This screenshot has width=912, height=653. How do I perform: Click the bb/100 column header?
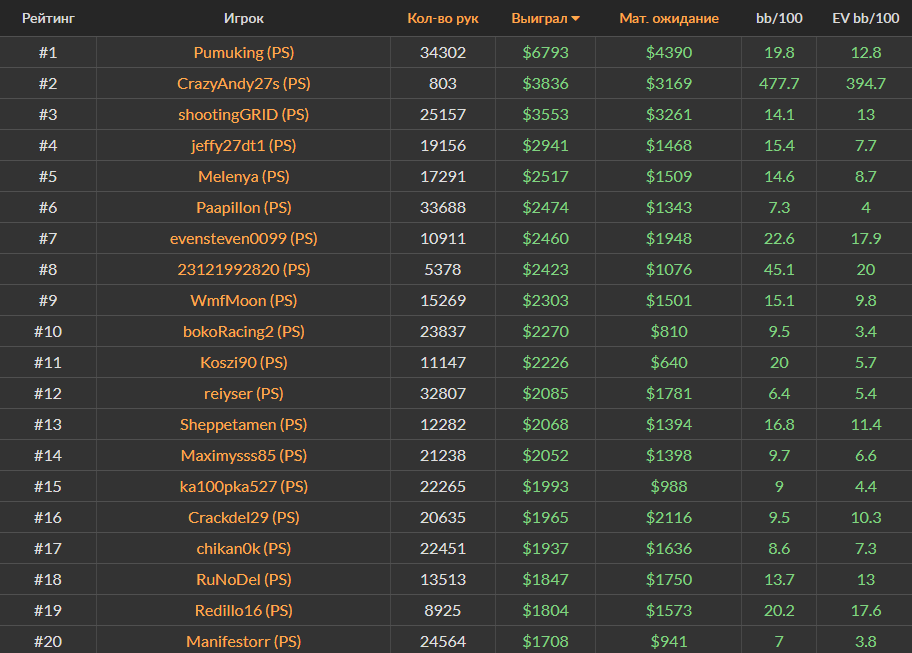tap(778, 19)
